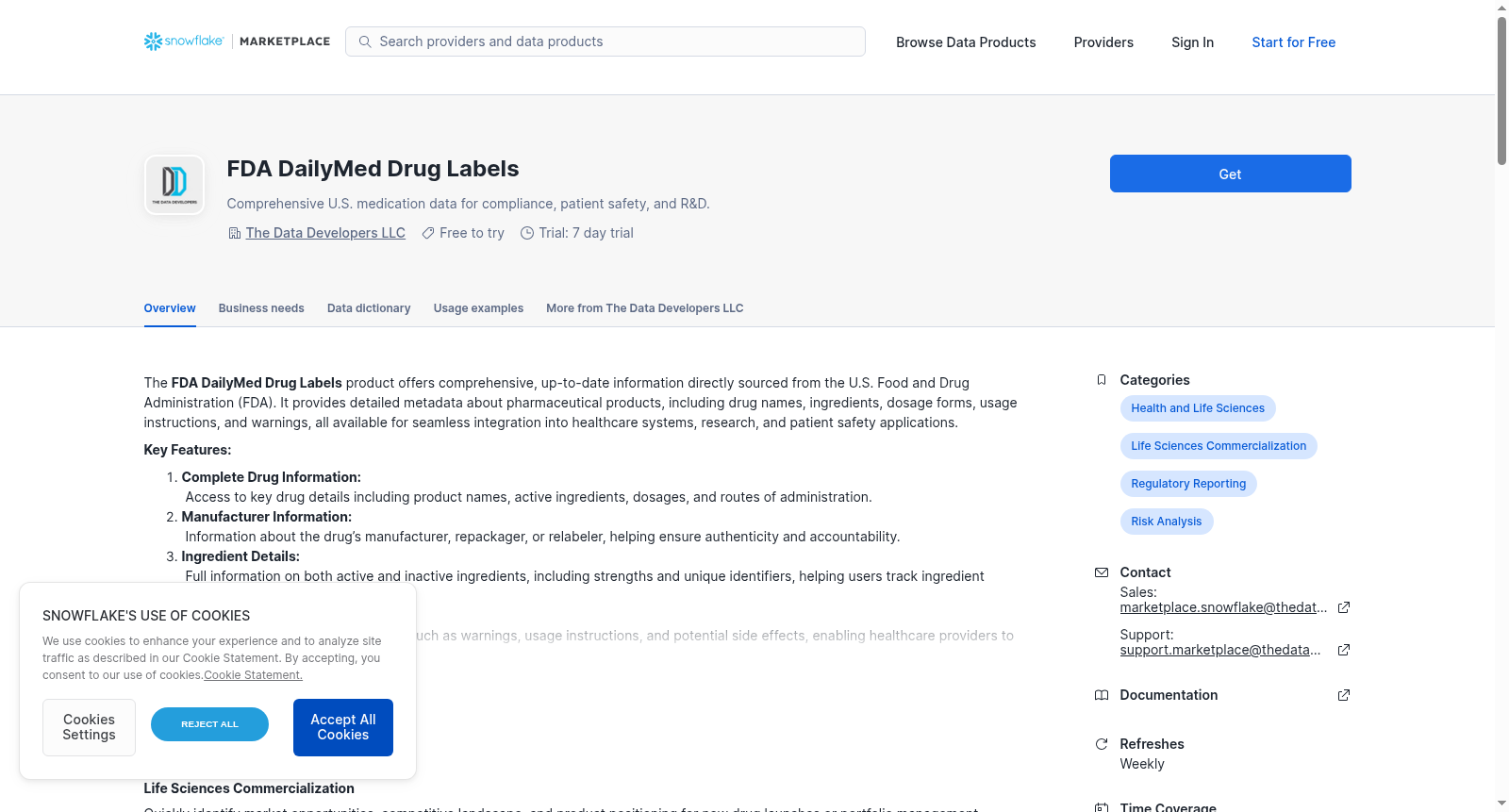The width and height of the screenshot is (1509, 812).
Task: Click the provider building icon
Action: coord(235,233)
